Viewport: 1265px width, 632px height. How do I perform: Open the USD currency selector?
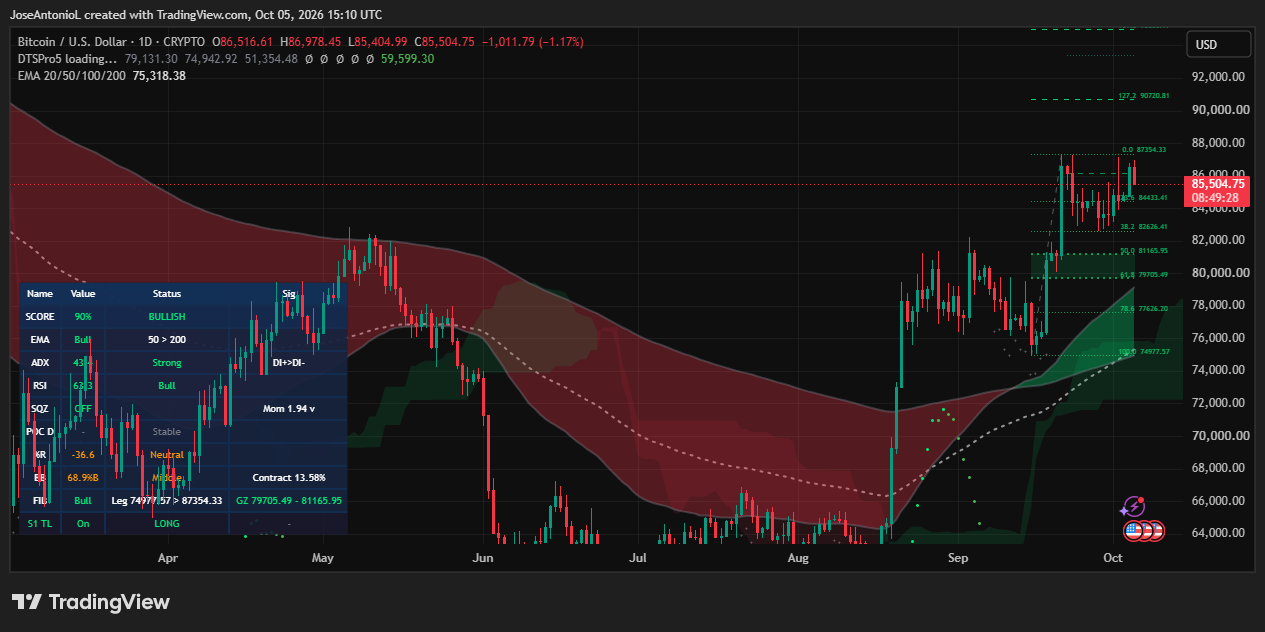pyautogui.click(x=1219, y=45)
